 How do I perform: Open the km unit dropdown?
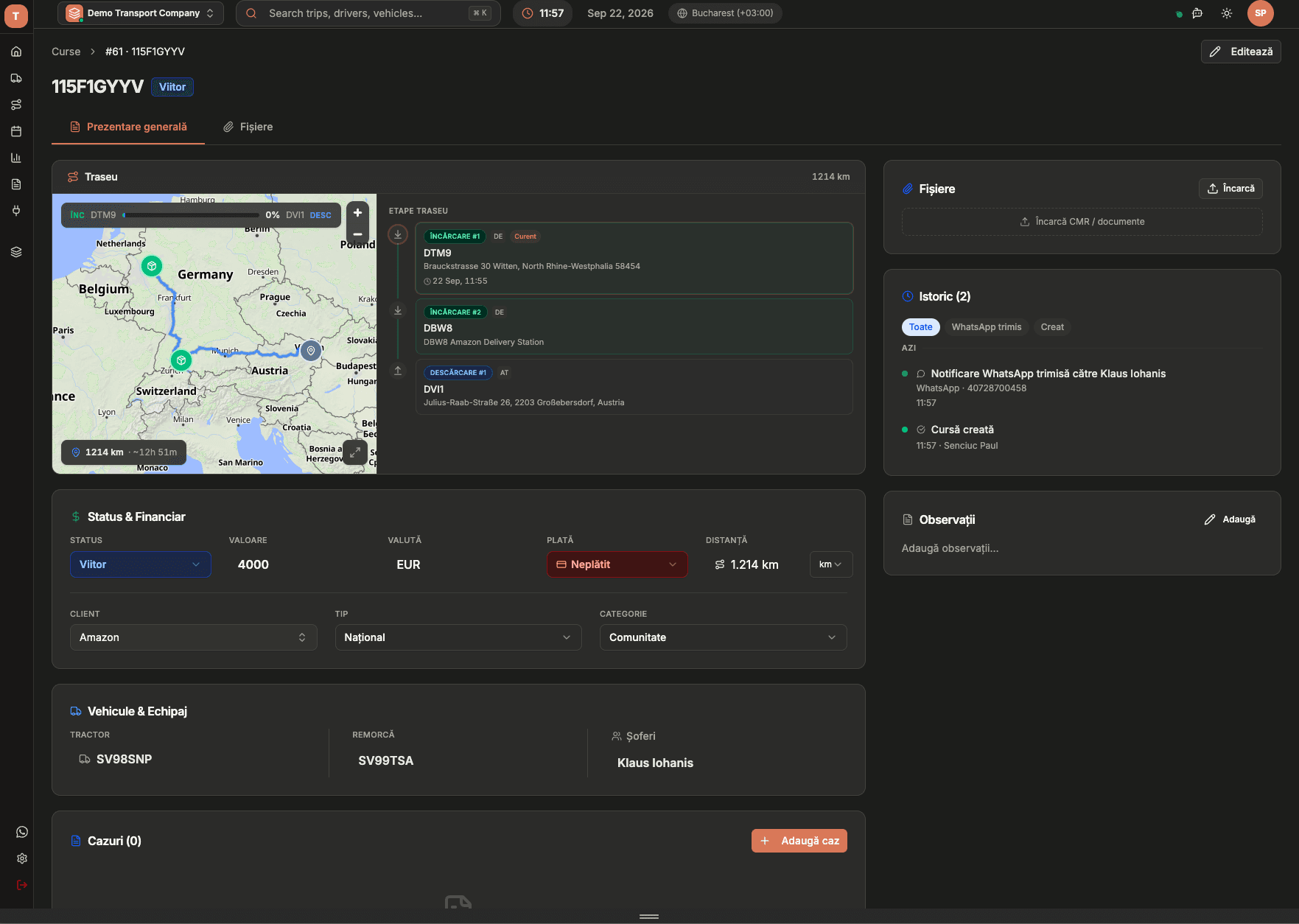click(x=831, y=564)
